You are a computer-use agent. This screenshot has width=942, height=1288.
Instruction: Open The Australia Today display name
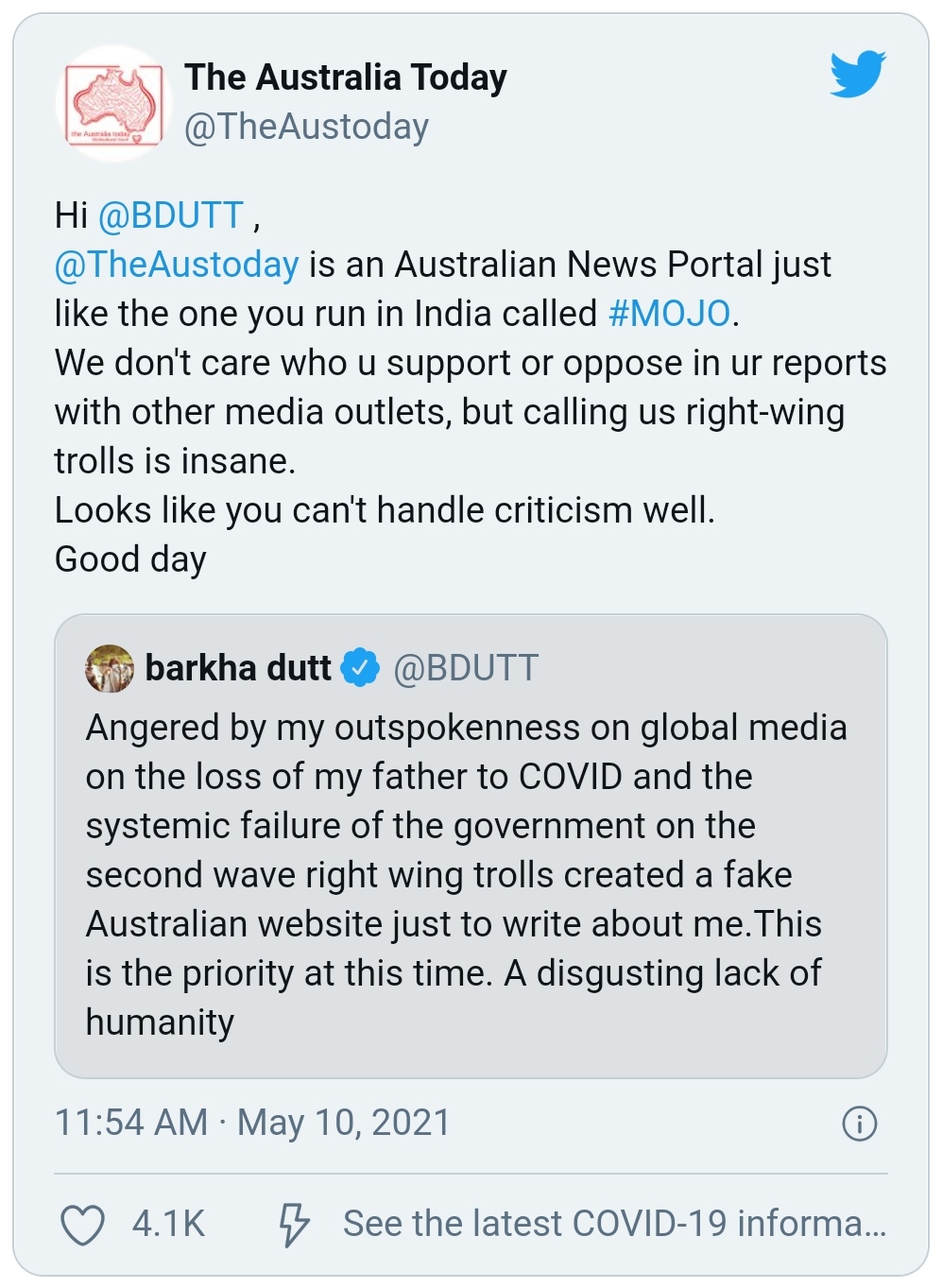pyautogui.click(x=345, y=77)
